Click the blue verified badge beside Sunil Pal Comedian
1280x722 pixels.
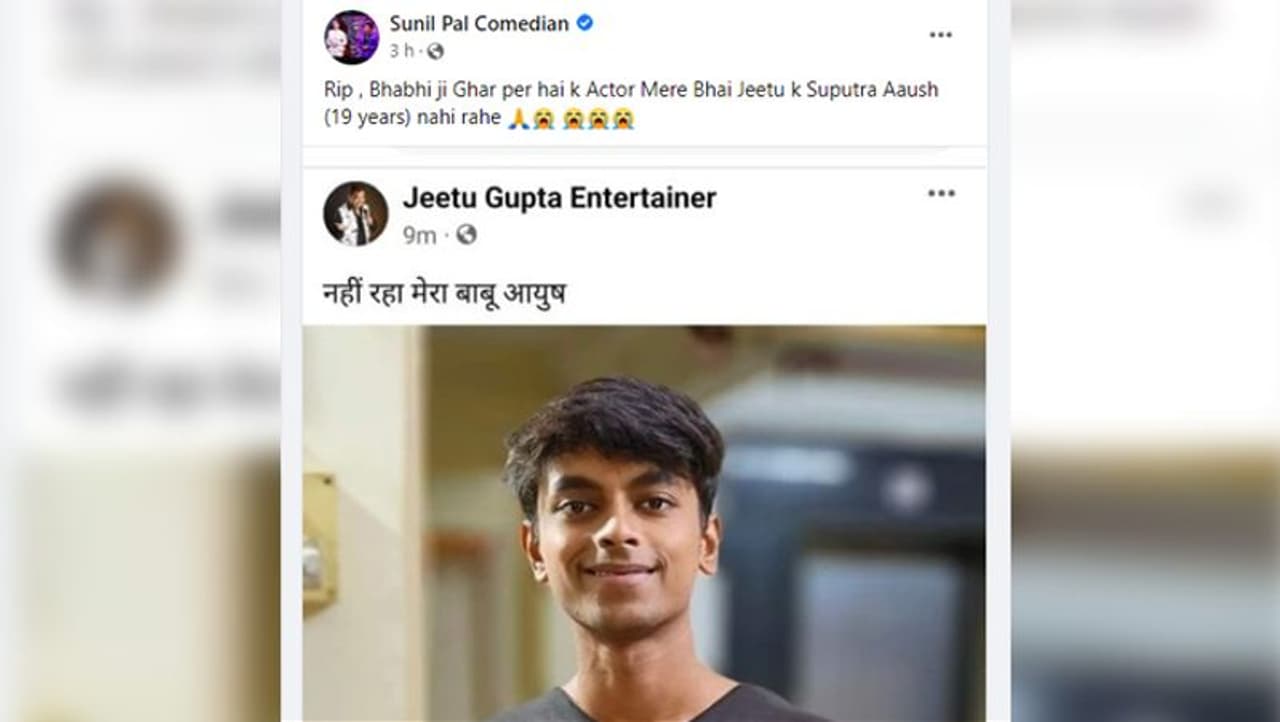585,23
